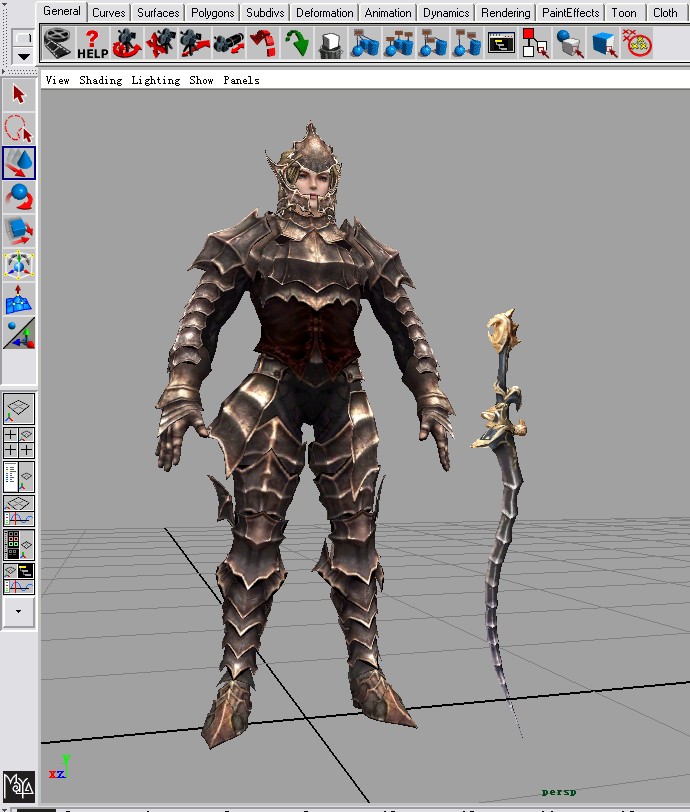Image resolution: width=690 pixels, height=812 pixels.
Task: Click camera icon with single red diagonal arrow
Action: (195, 44)
